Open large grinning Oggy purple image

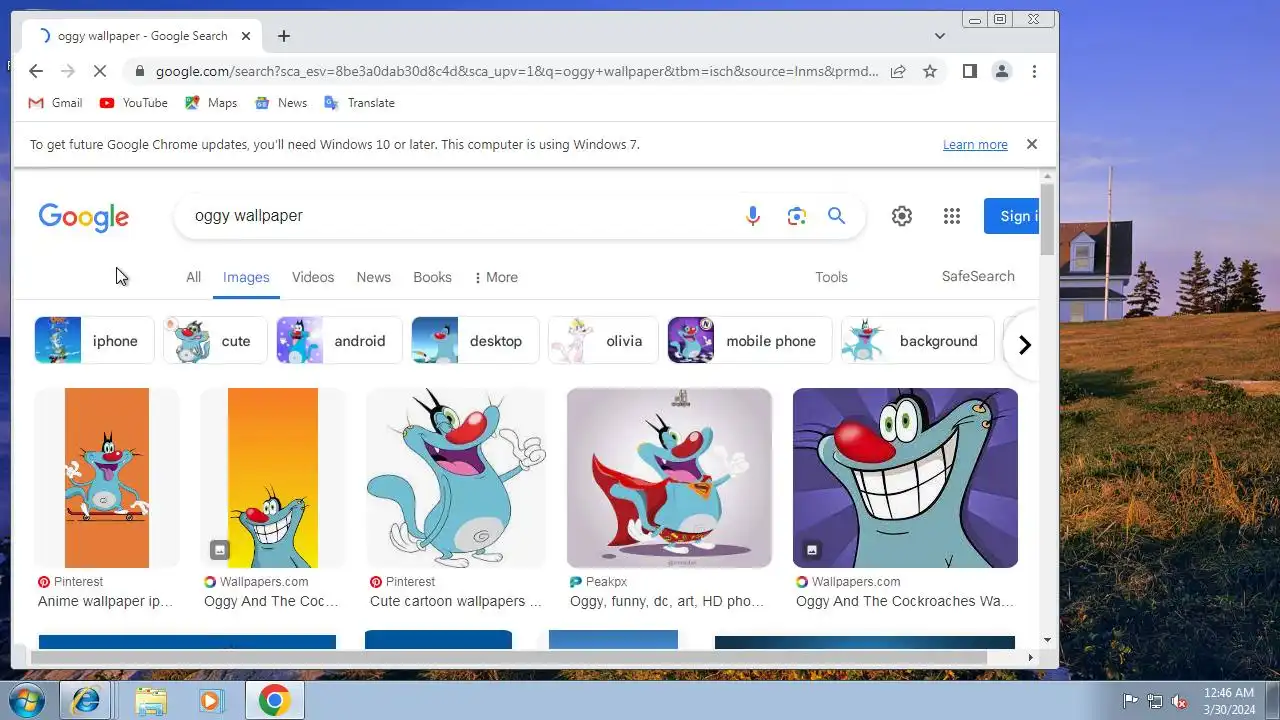pyautogui.click(x=905, y=478)
